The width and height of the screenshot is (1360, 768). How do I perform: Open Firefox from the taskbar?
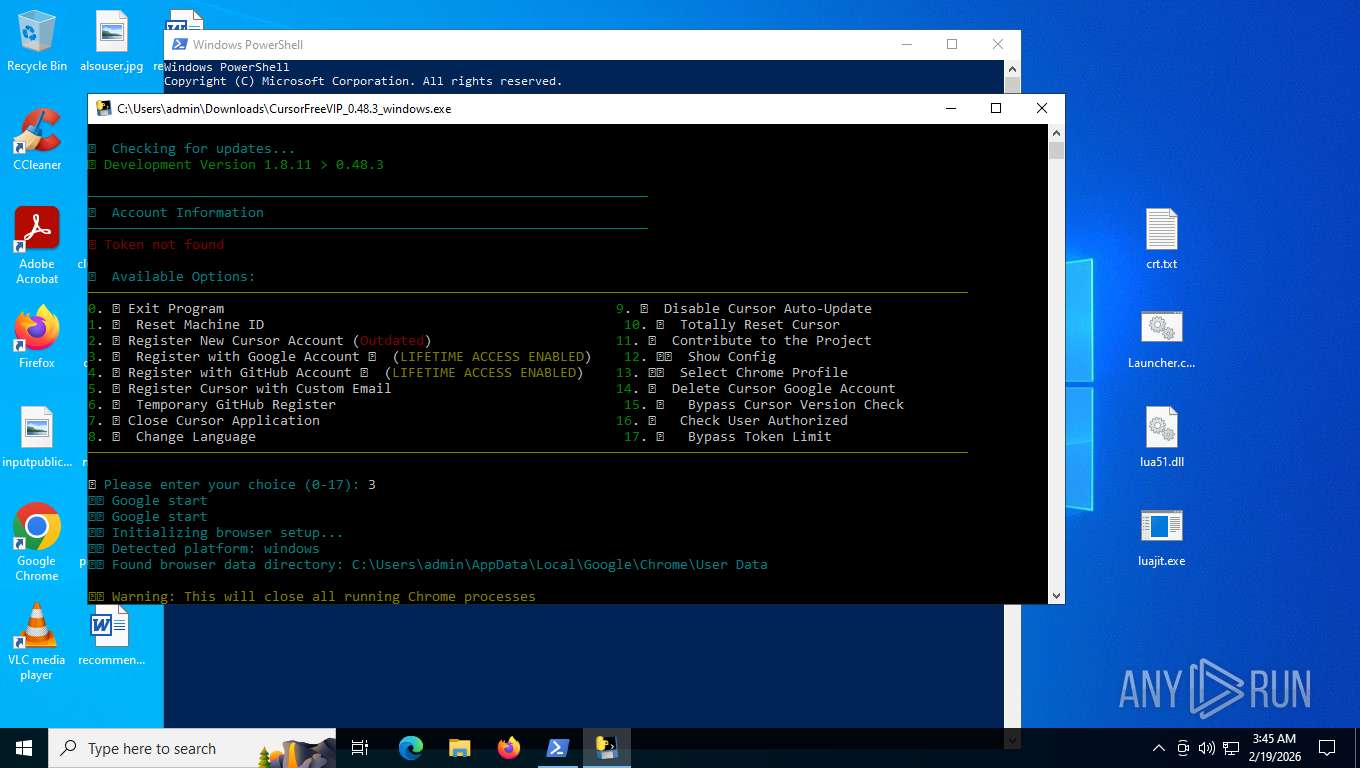[x=509, y=748]
